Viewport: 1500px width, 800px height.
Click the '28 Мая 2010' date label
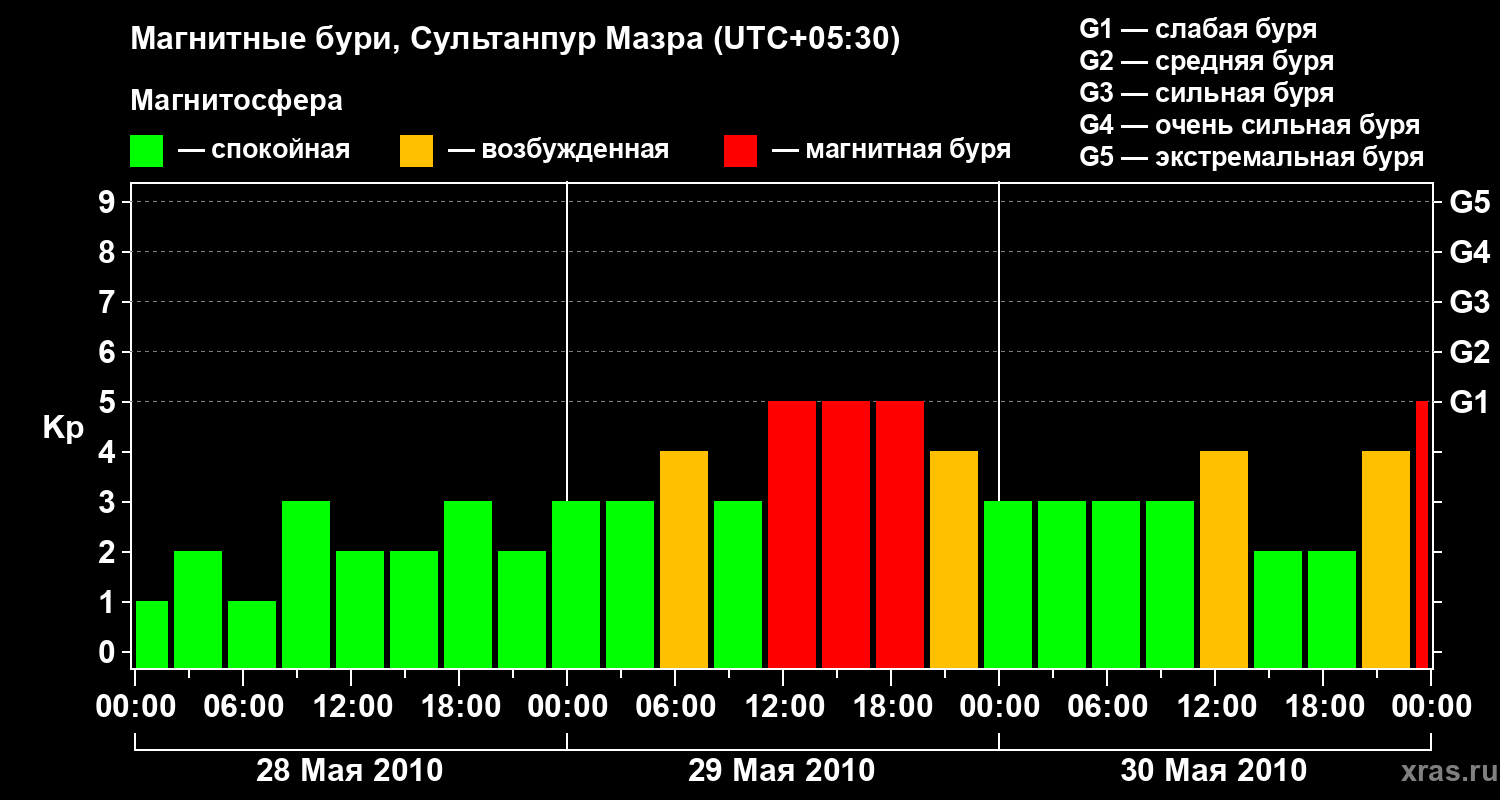tap(350, 770)
